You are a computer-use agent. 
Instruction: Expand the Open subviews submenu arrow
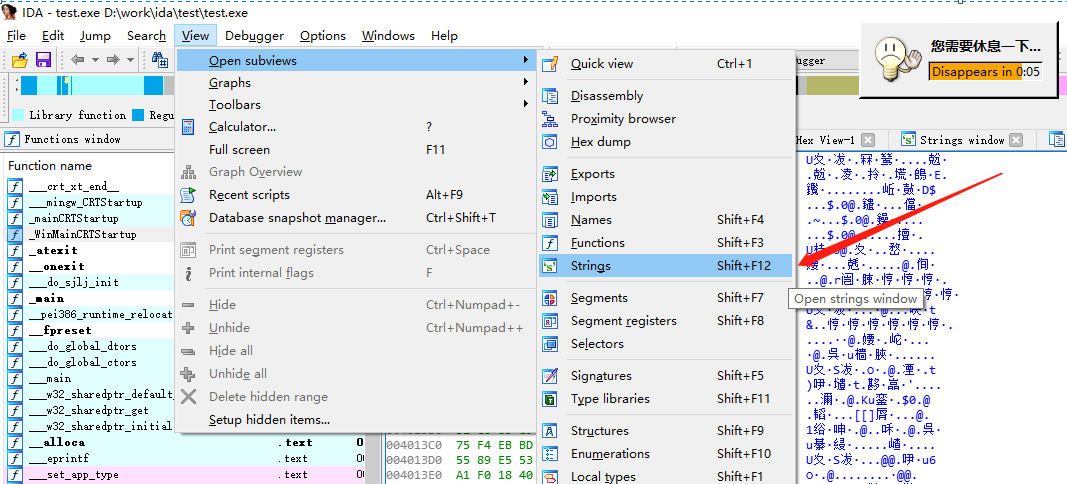pos(526,60)
